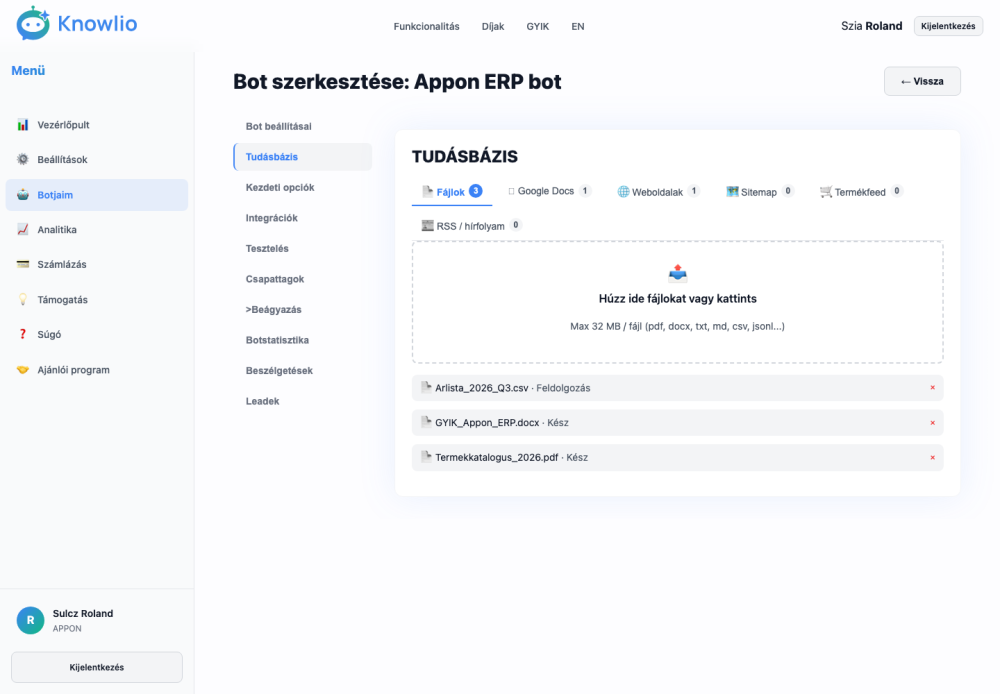Image resolution: width=1000 pixels, height=694 pixels.
Task: Open Funkcionalitás in top navigation
Action: tap(427, 26)
